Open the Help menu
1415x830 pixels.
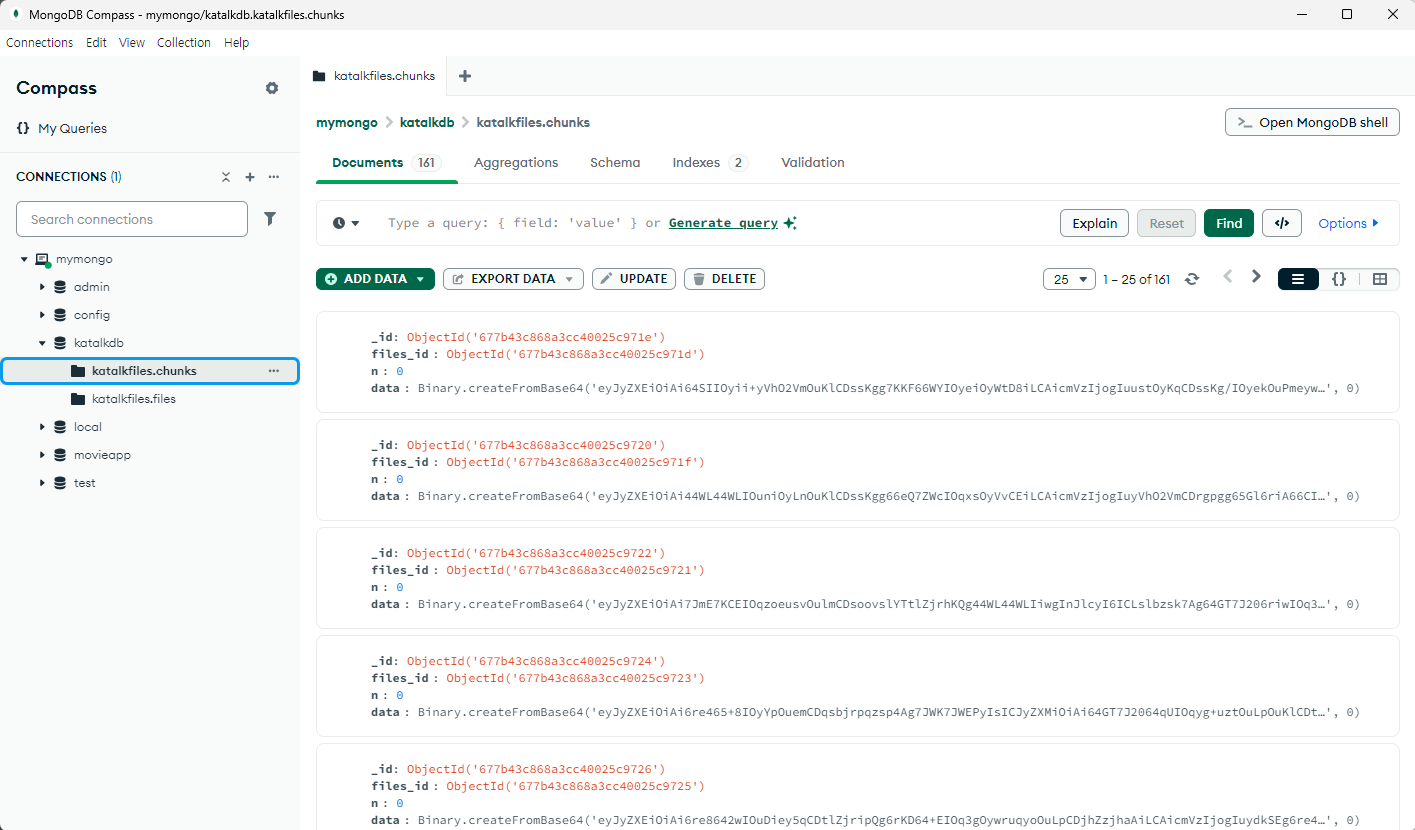pos(237,43)
